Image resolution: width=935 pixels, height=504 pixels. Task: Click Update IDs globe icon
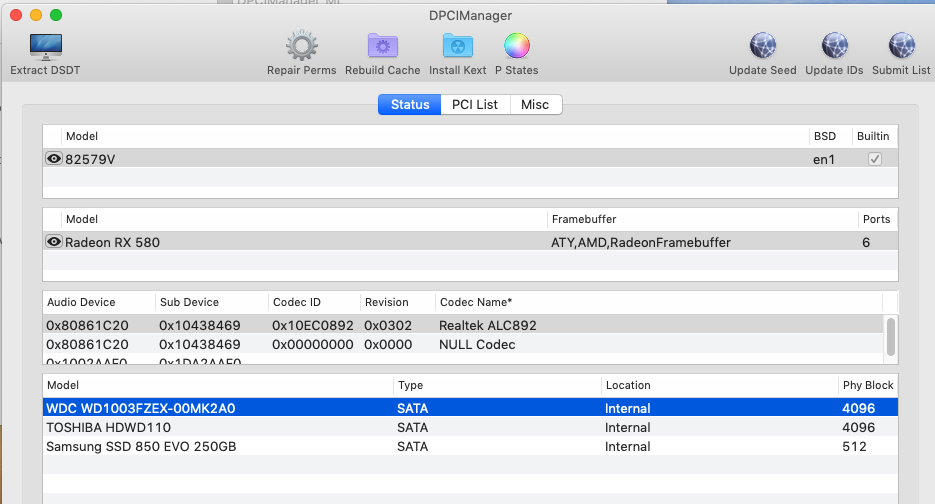pos(834,46)
